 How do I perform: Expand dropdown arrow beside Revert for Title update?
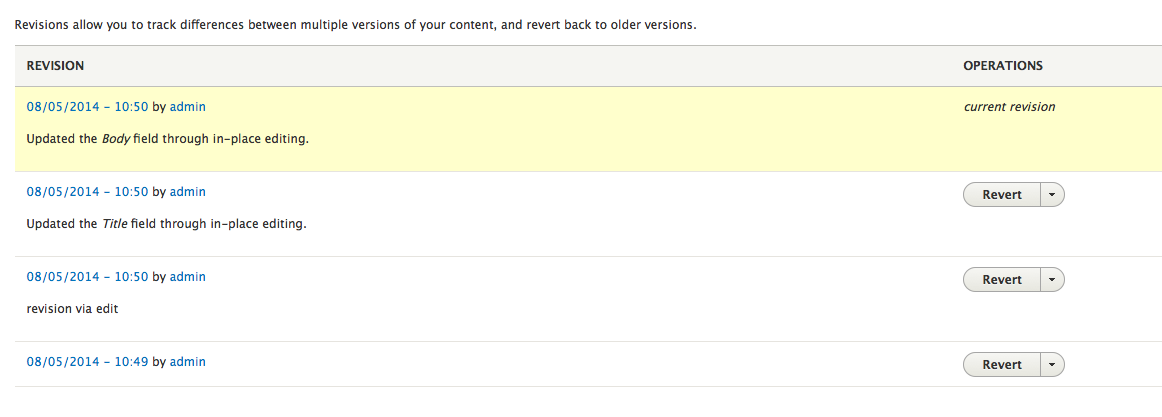(1052, 195)
